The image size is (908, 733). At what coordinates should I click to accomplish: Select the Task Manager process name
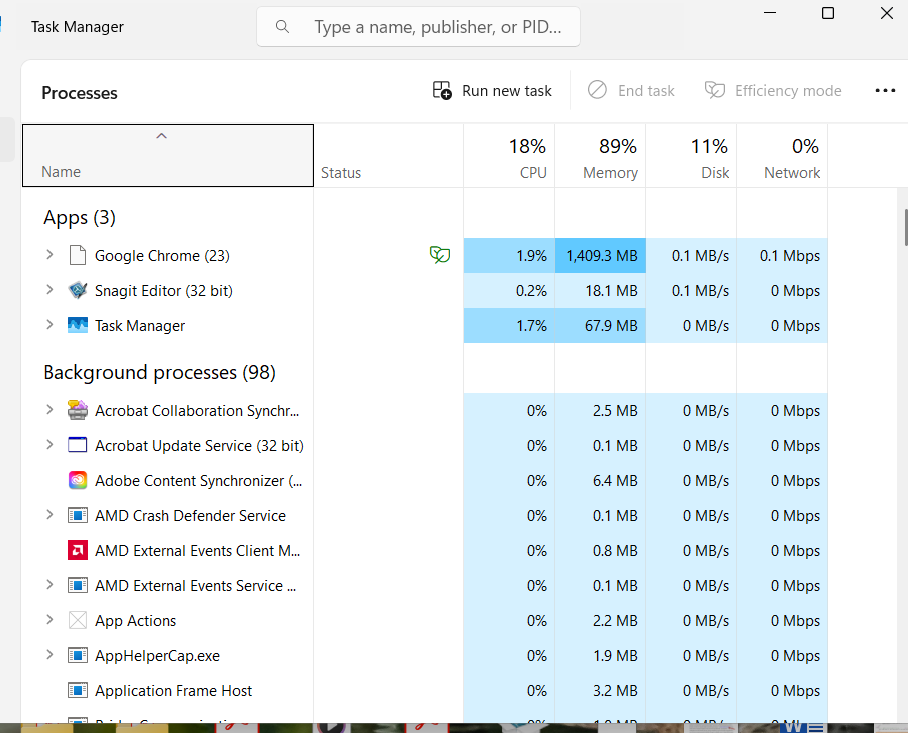pos(140,325)
